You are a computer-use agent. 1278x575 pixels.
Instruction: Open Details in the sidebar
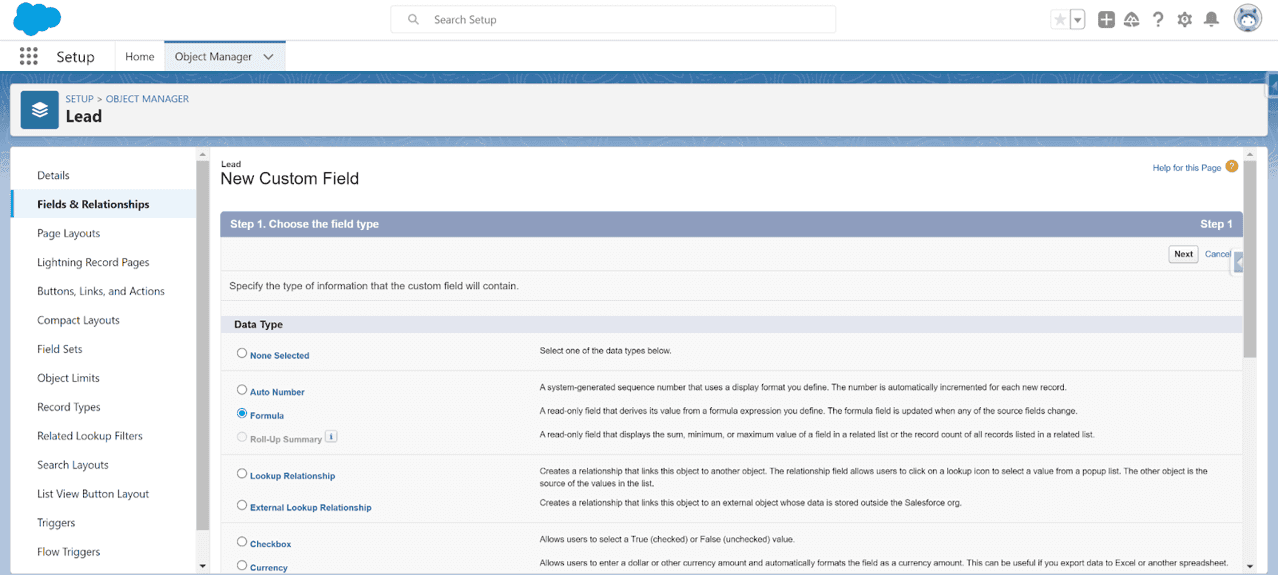[x=53, y=175]
